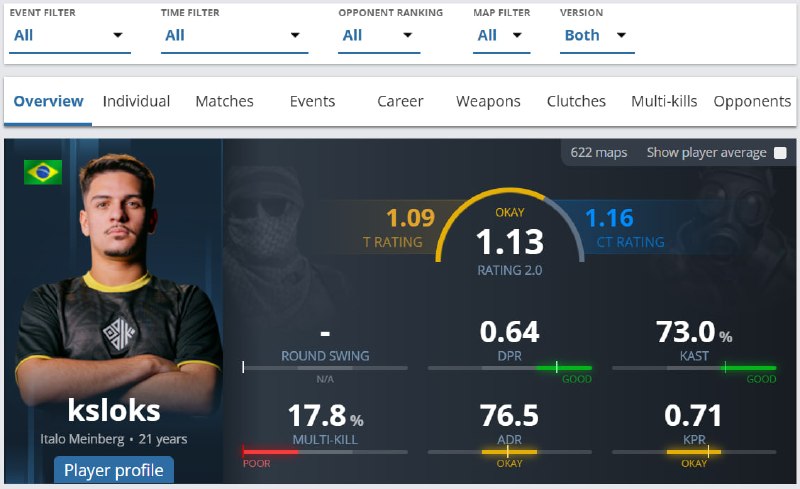Click the KPR okay rating bar
The height and width of the screenshot is (489, 800).
click(x=694, y=452)
